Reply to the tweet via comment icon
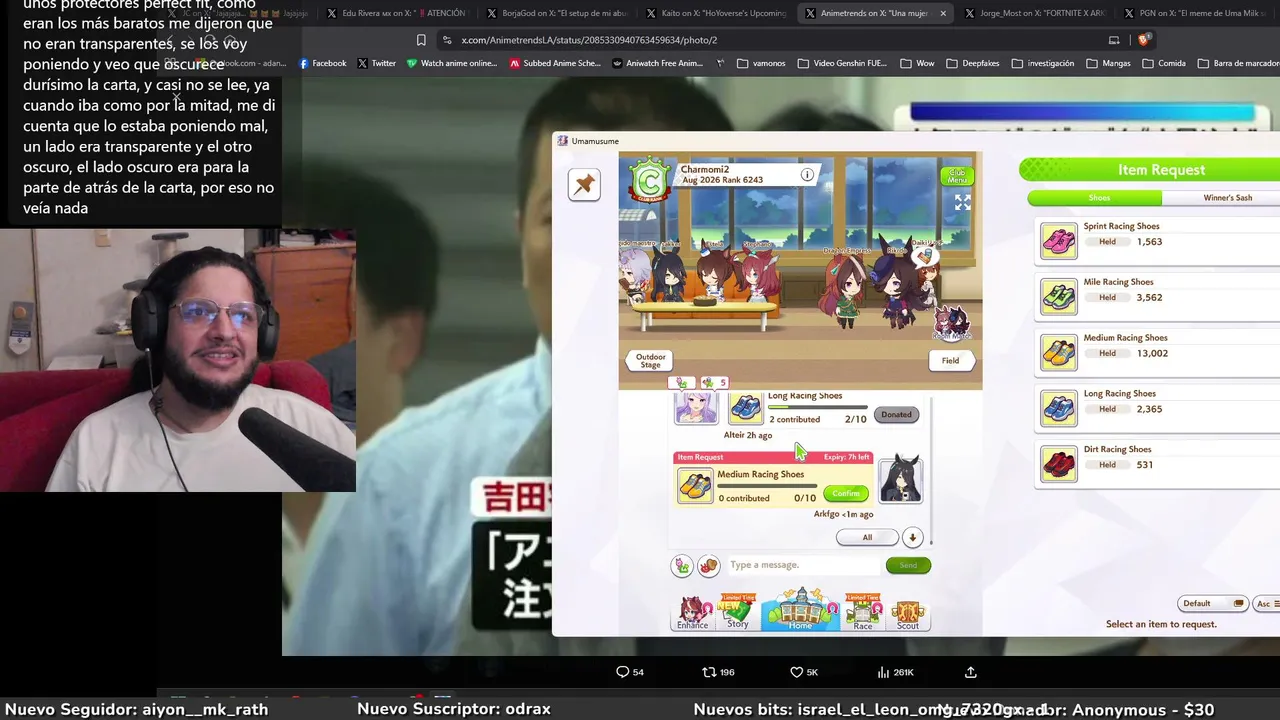 622,672
